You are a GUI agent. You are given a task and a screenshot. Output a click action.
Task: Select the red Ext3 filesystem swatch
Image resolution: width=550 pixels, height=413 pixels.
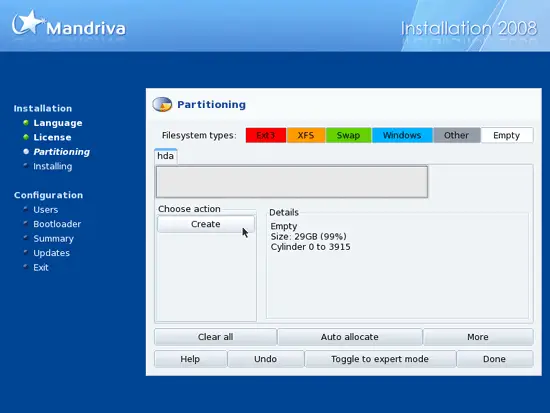point(266,135)
